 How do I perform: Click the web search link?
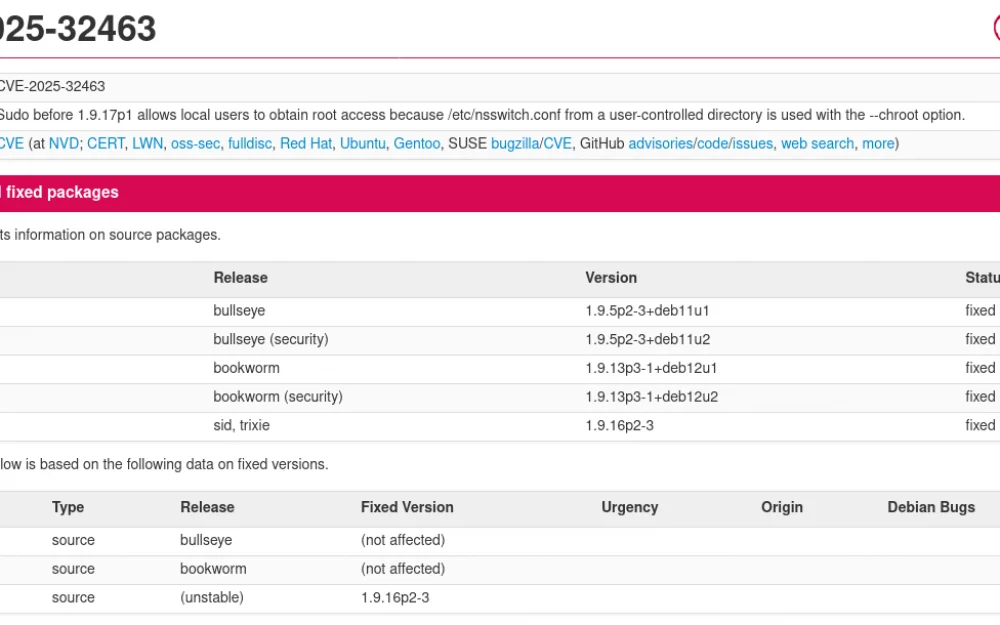(818, 143)
